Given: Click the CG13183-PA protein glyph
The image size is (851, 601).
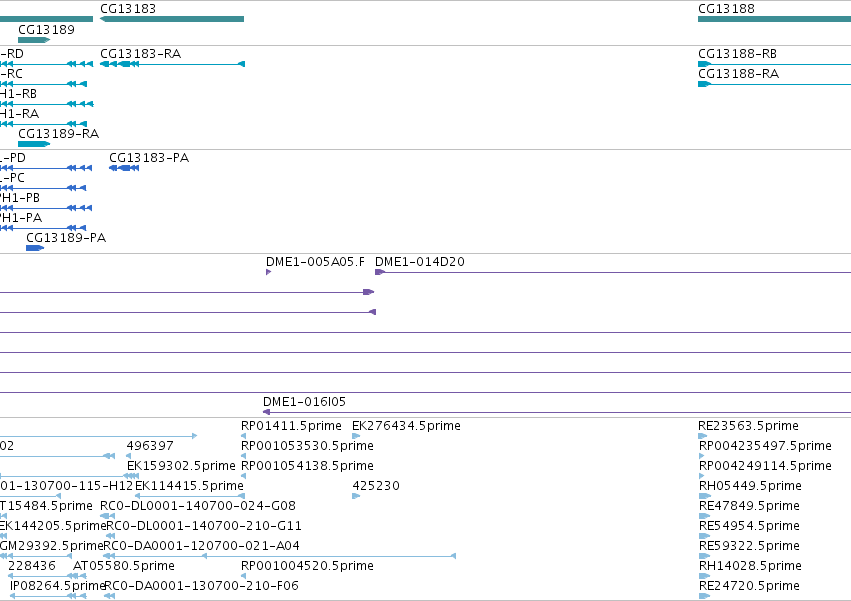Looking at the screenshot, I should point(124,168).
